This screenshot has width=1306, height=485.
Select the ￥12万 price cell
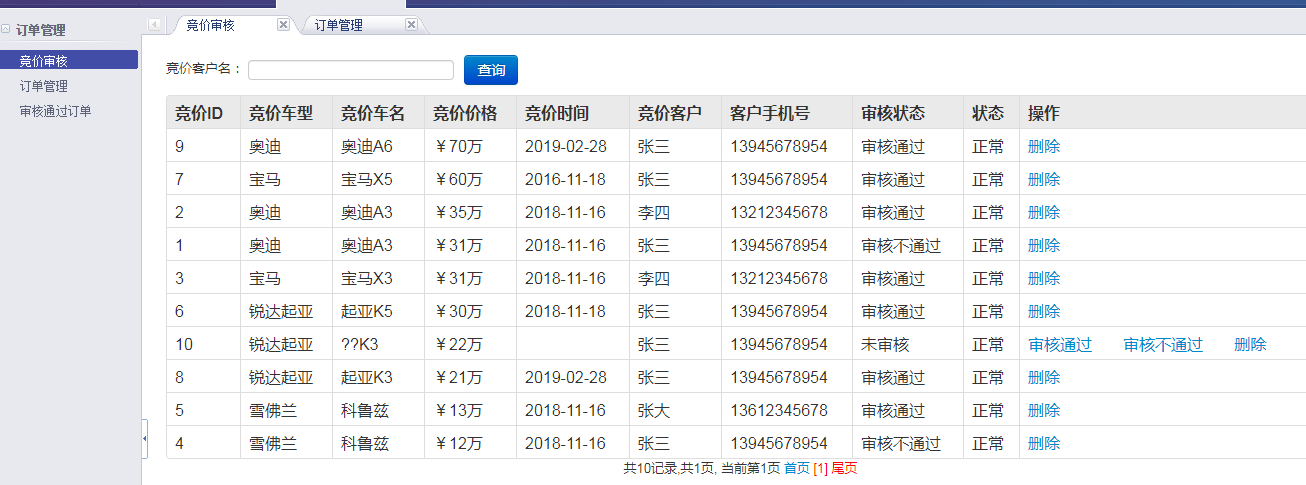point(470,444)
